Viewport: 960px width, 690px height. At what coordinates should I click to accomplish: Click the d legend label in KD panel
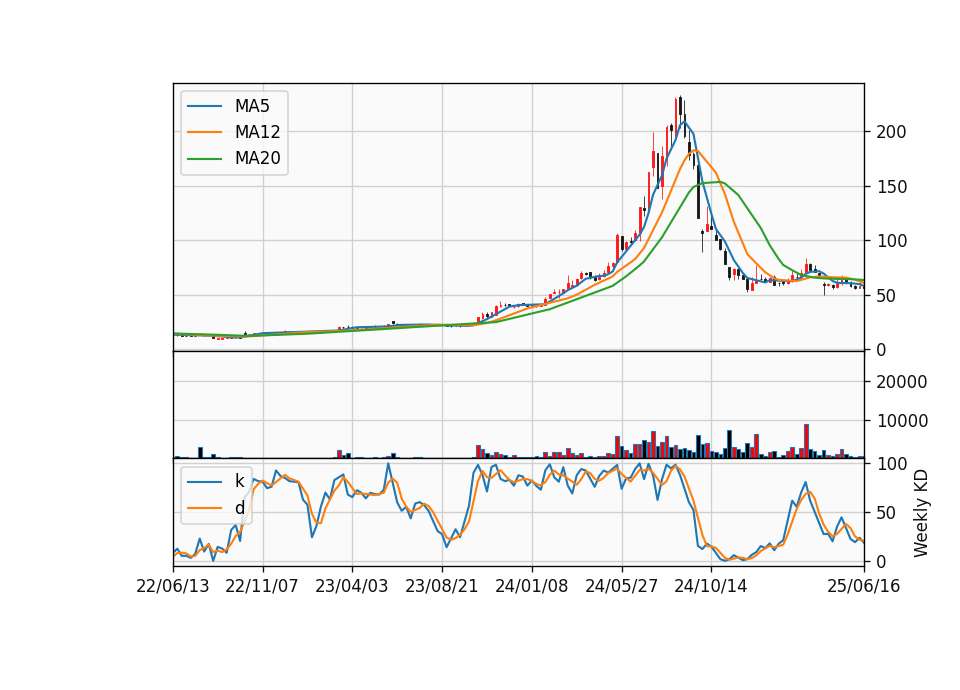[239, 508]
